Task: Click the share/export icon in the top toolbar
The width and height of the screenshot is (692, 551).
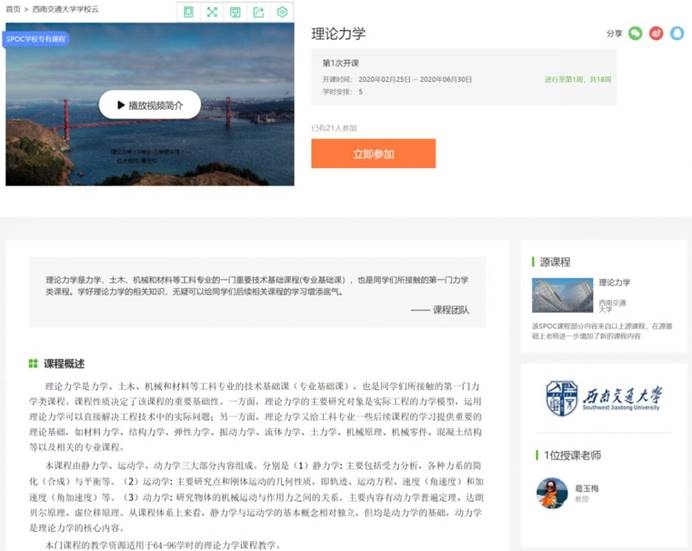Action: 259,12
